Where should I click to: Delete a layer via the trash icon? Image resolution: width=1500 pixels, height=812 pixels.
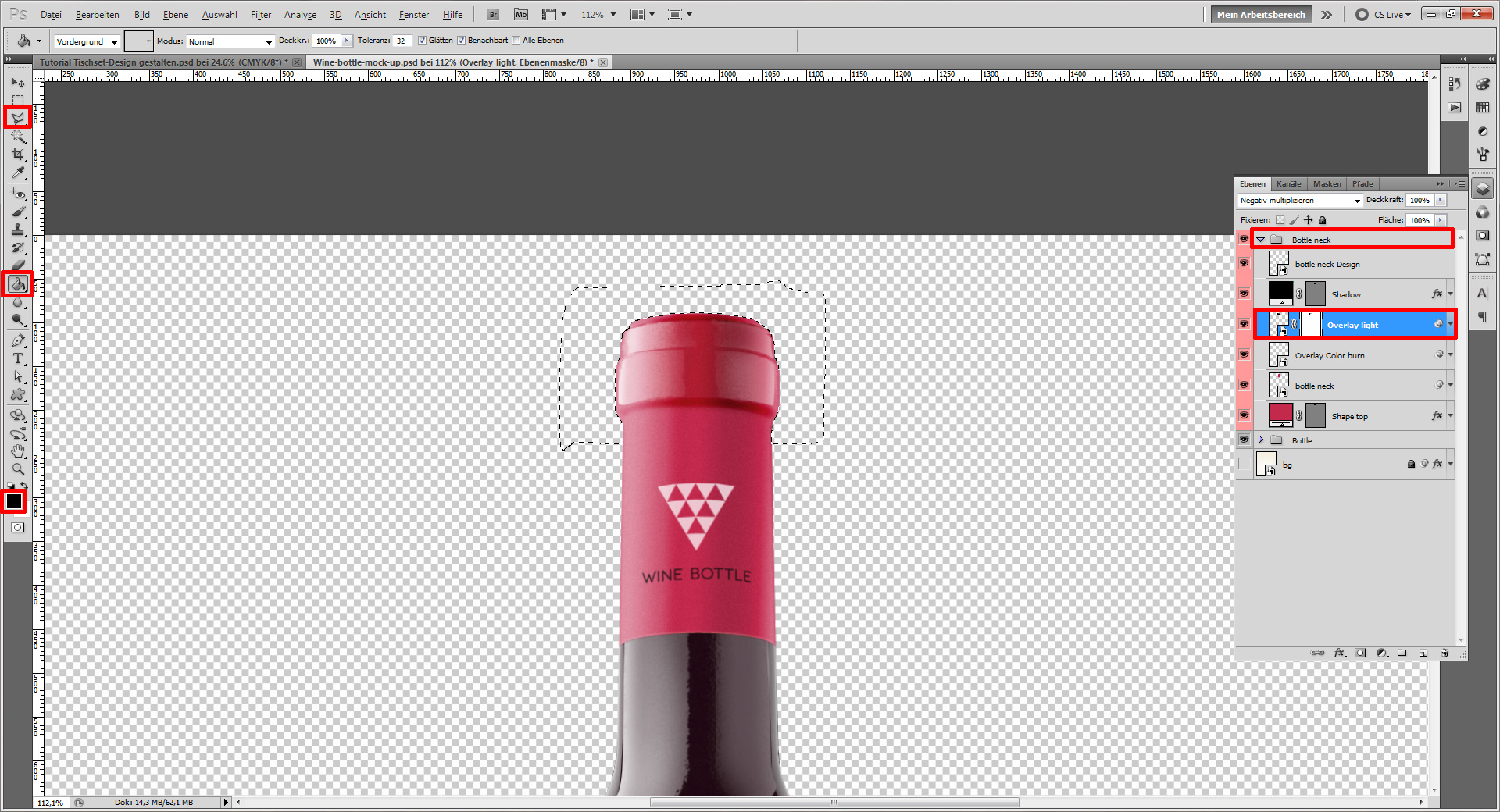[1445, 653]
